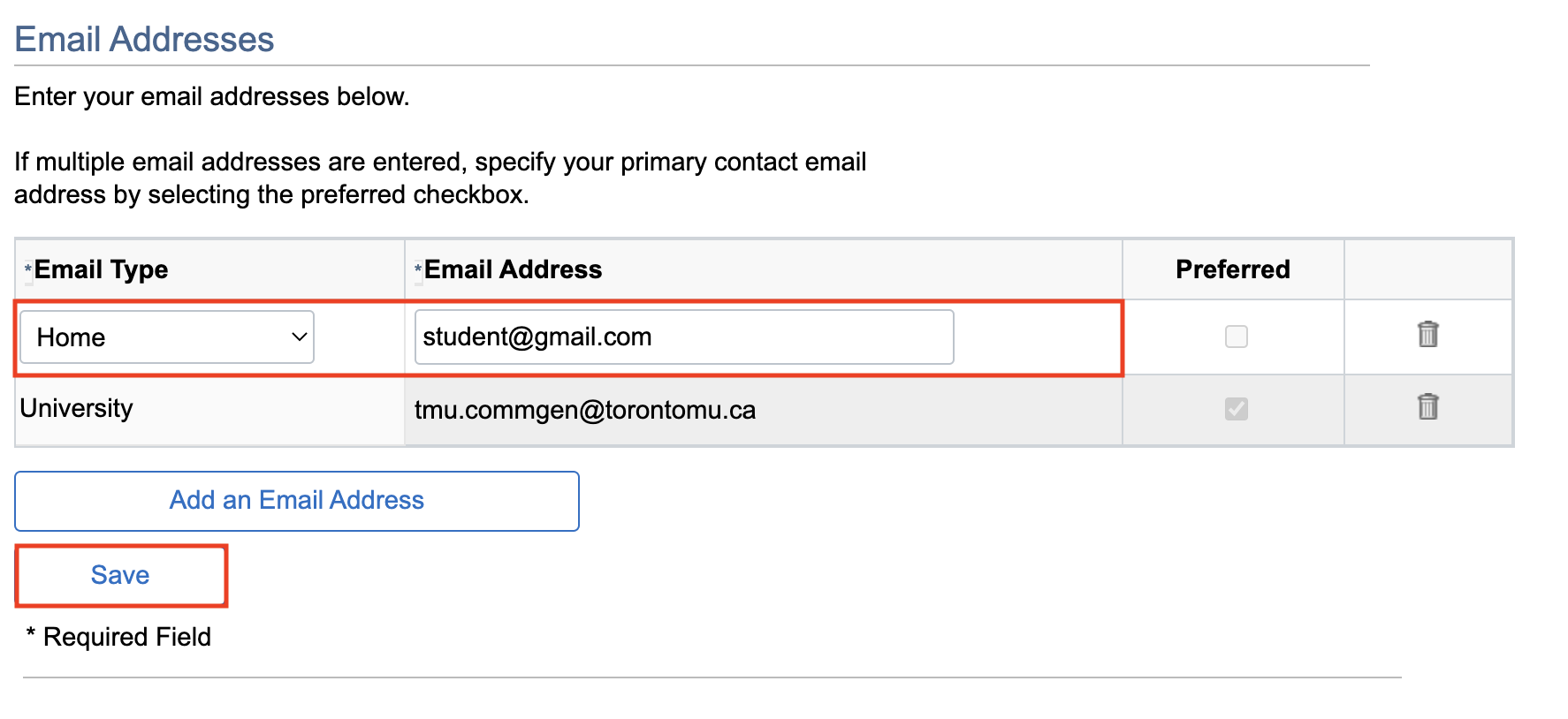
Task: Click the asterisk beside Email Address header
Action: click(418, 269)
